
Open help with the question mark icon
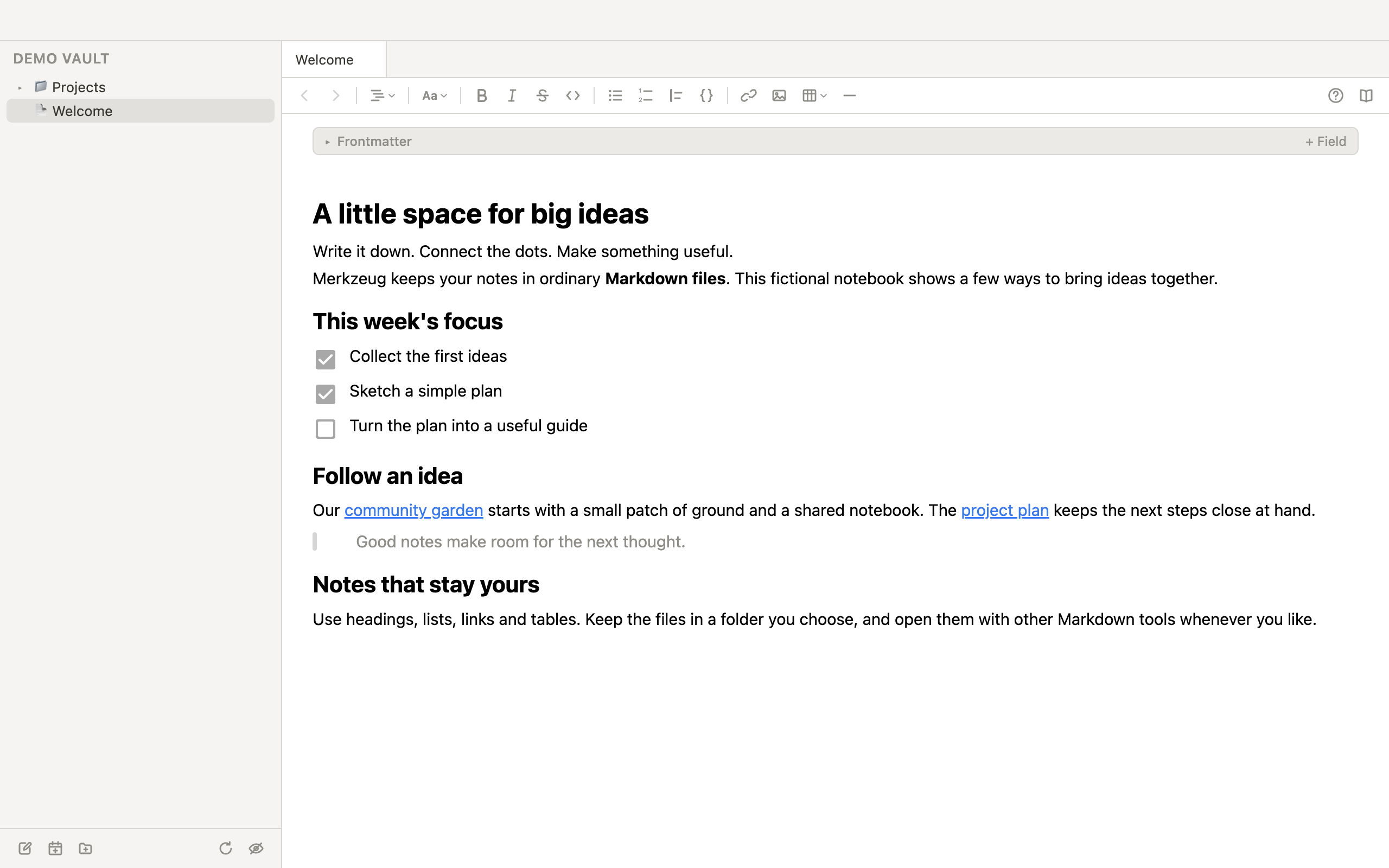1336,95
